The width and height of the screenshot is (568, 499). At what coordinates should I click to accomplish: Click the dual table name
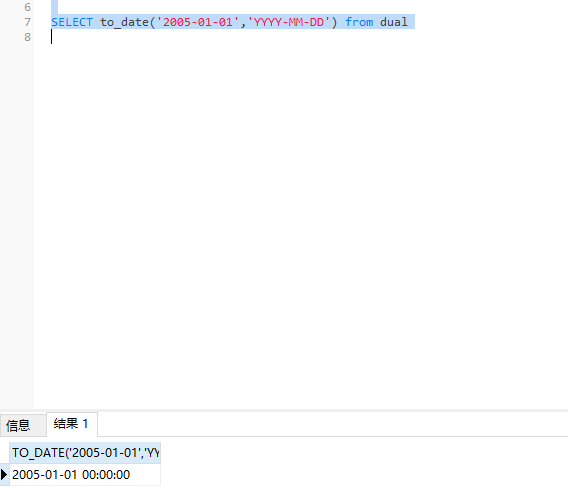coord(393,22)
